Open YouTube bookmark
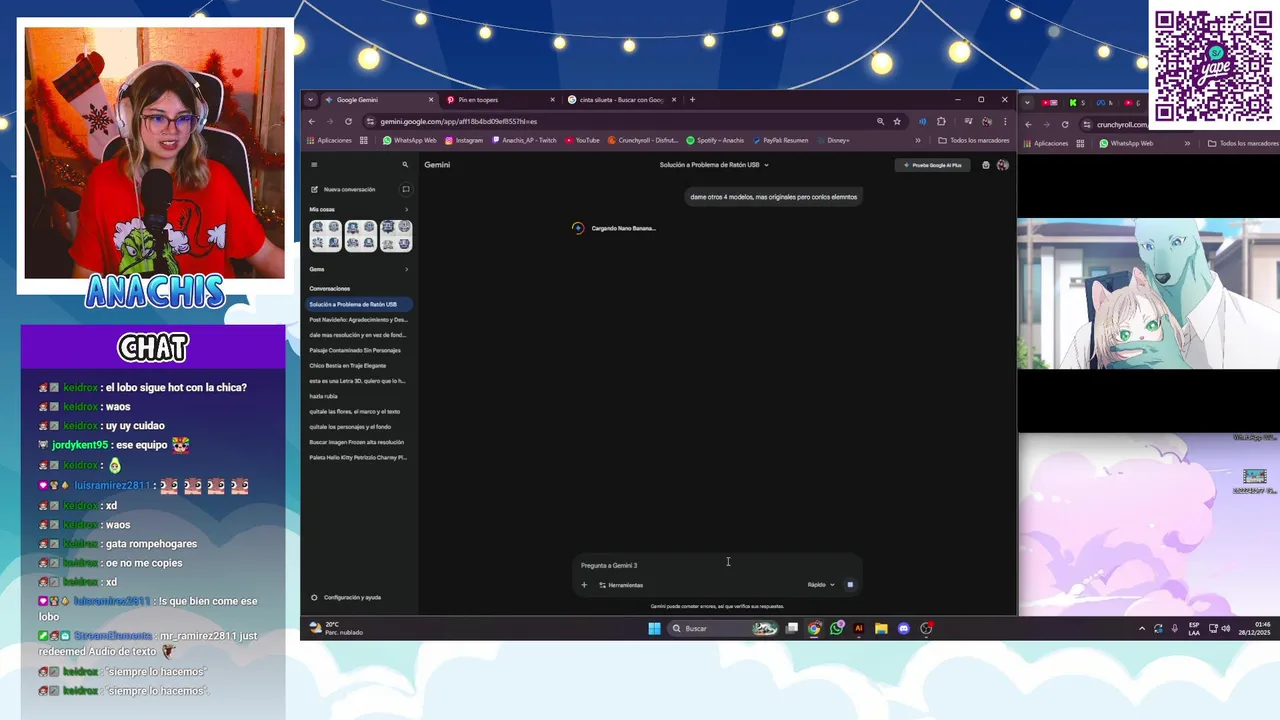The width and height of the screenshot is (1280, 720). pos(582,140)
